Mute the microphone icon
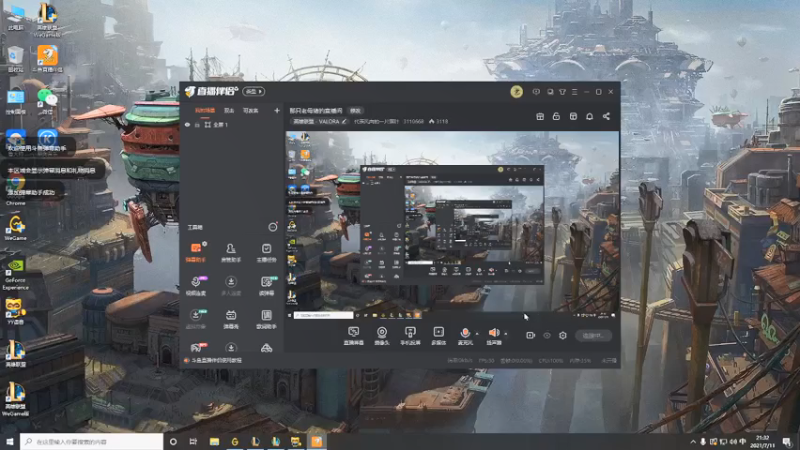 [465, 333]
